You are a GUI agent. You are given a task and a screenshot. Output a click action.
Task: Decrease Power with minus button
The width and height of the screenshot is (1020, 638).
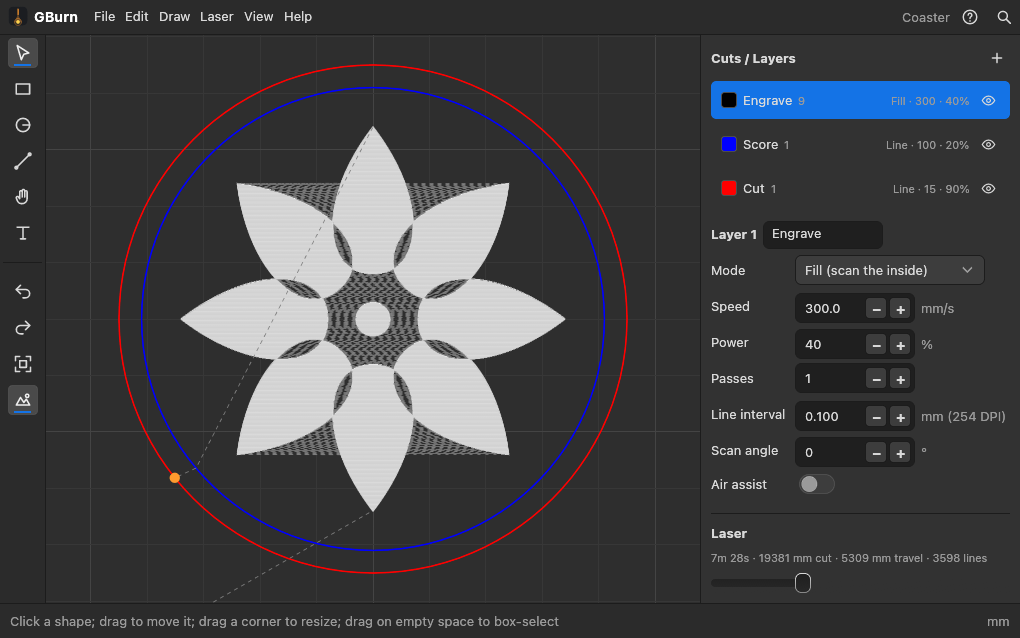[x=876, y=345]
